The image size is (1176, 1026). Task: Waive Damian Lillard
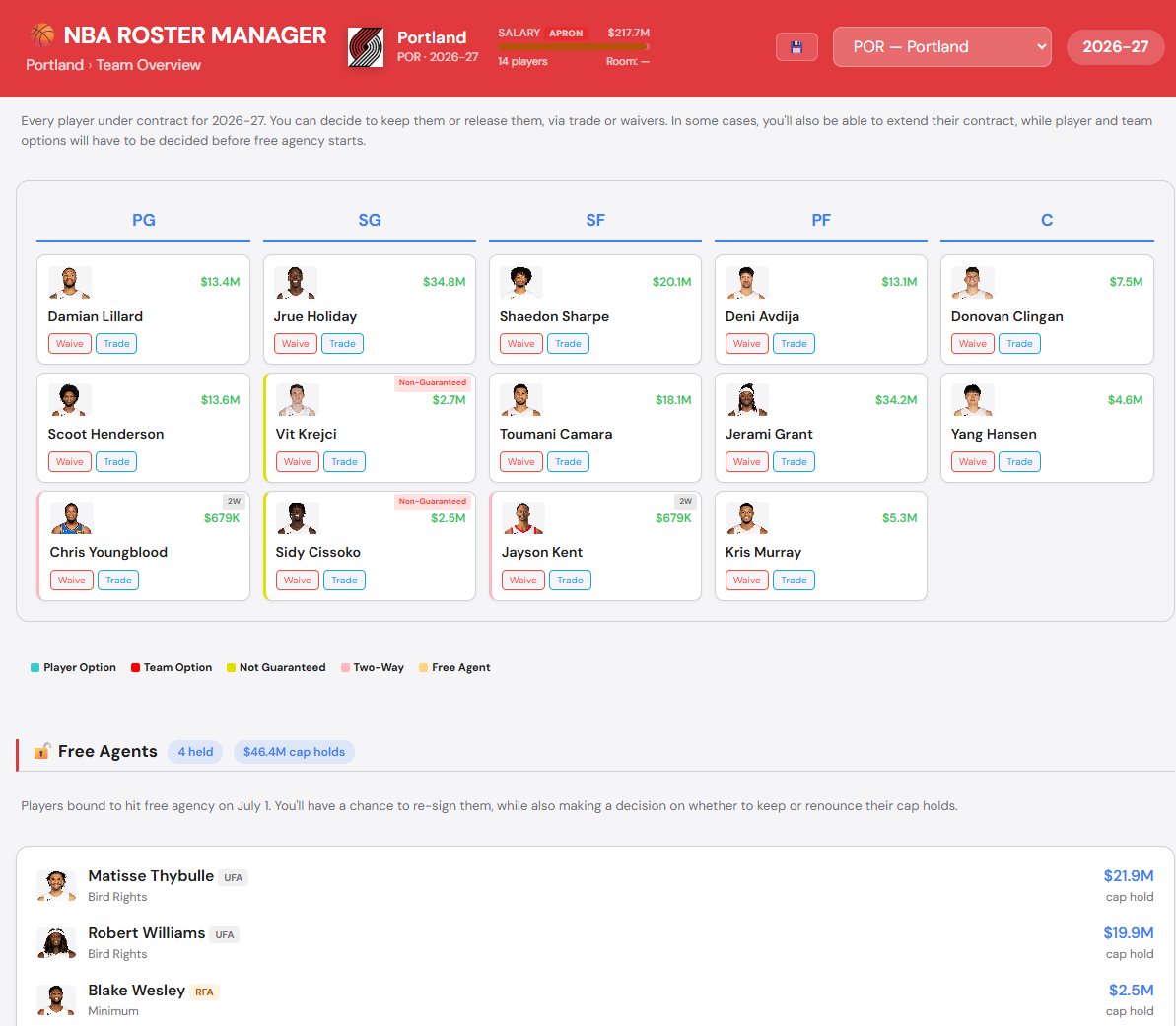[x=70, y=344]
